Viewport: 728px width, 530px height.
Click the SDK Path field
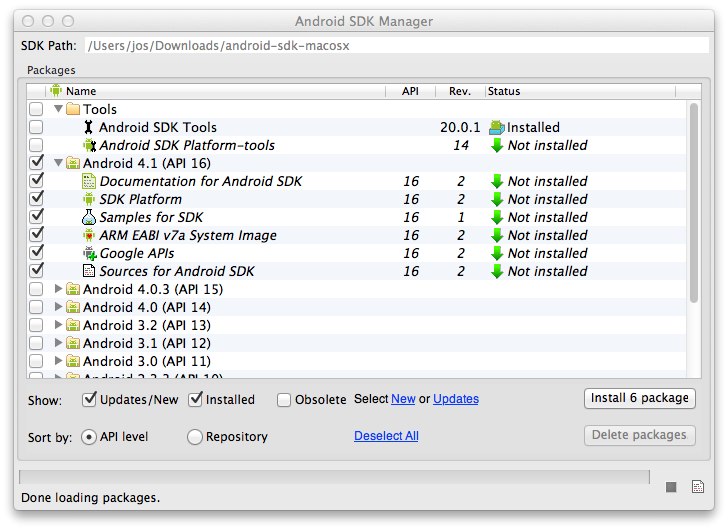[397, 45]
